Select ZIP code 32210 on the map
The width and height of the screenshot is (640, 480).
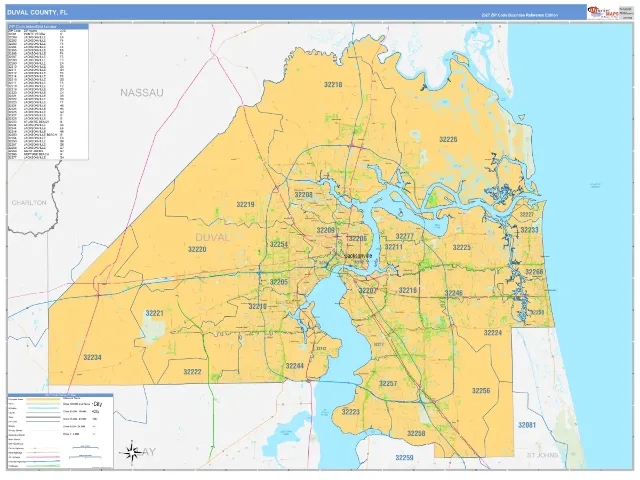pyautogui.click(x=258, y=307)
